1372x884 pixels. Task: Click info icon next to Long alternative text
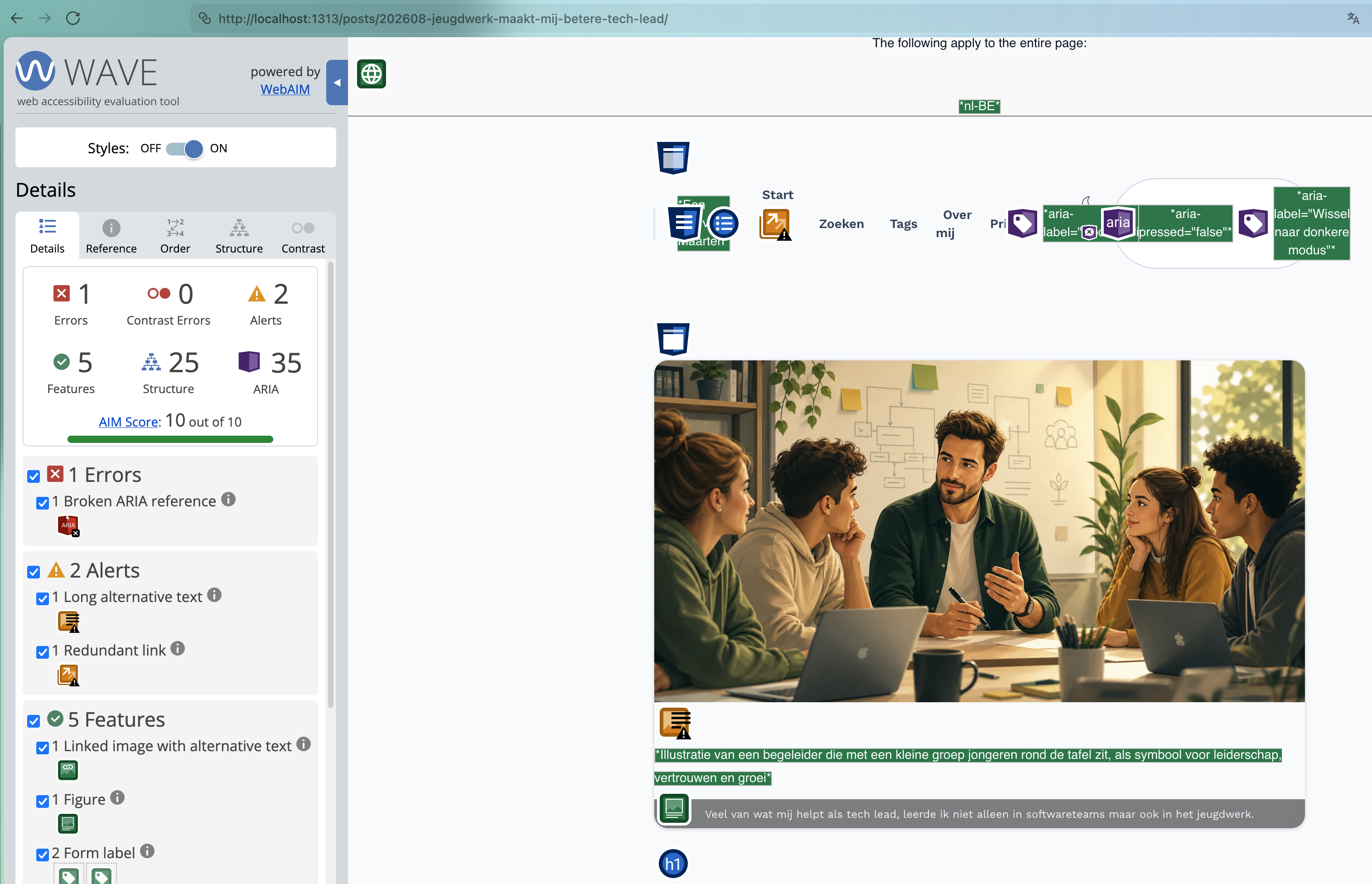click(x=214, y=595)
